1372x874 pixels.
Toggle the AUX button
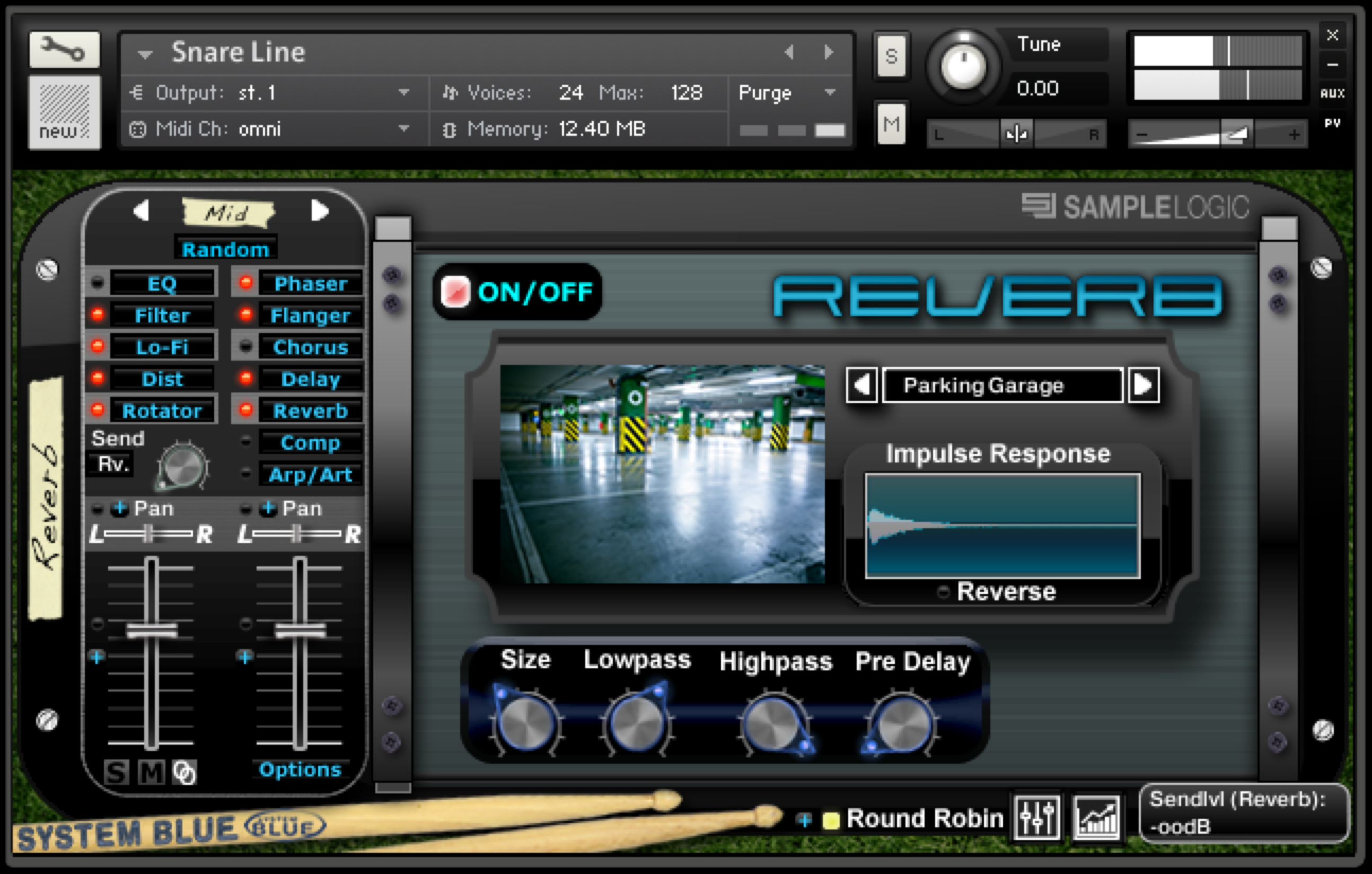[1333, 93]
